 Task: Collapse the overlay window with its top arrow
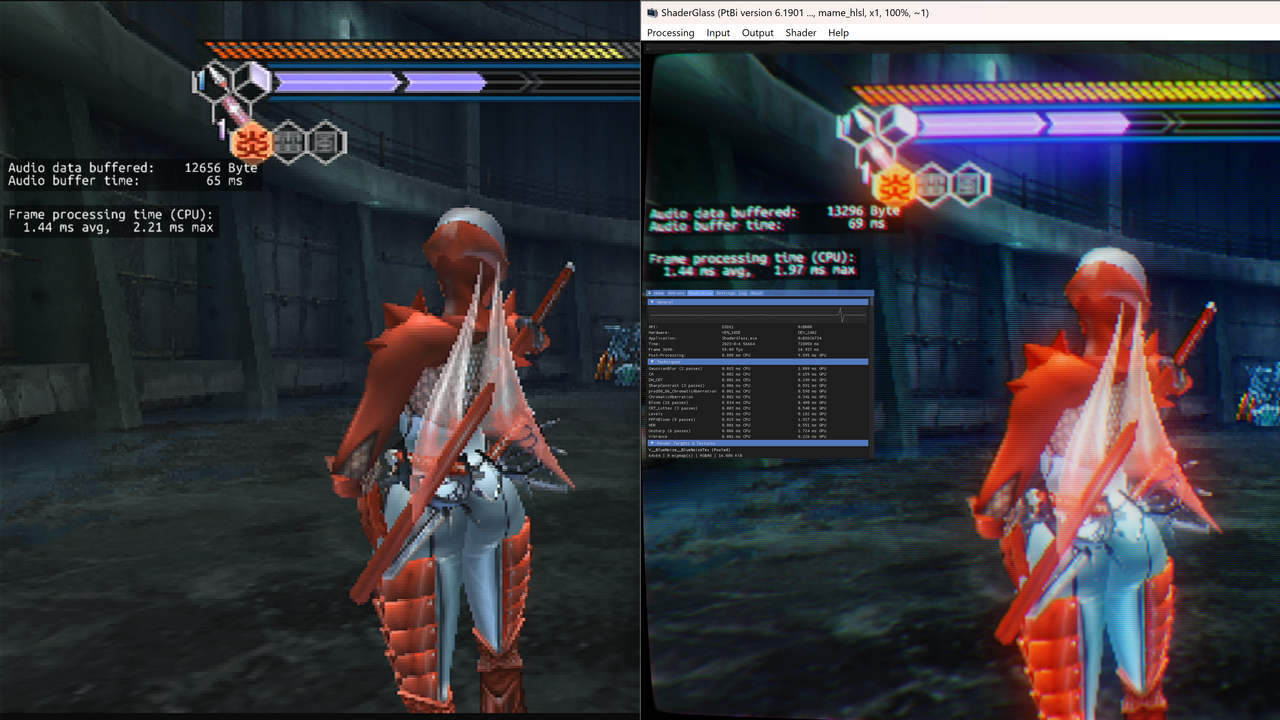point(650,293)
